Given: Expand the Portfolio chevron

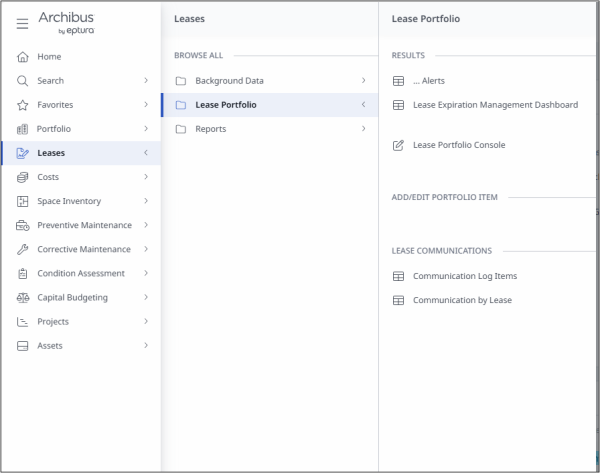Looking at the screenshot, I should [146, 129].
